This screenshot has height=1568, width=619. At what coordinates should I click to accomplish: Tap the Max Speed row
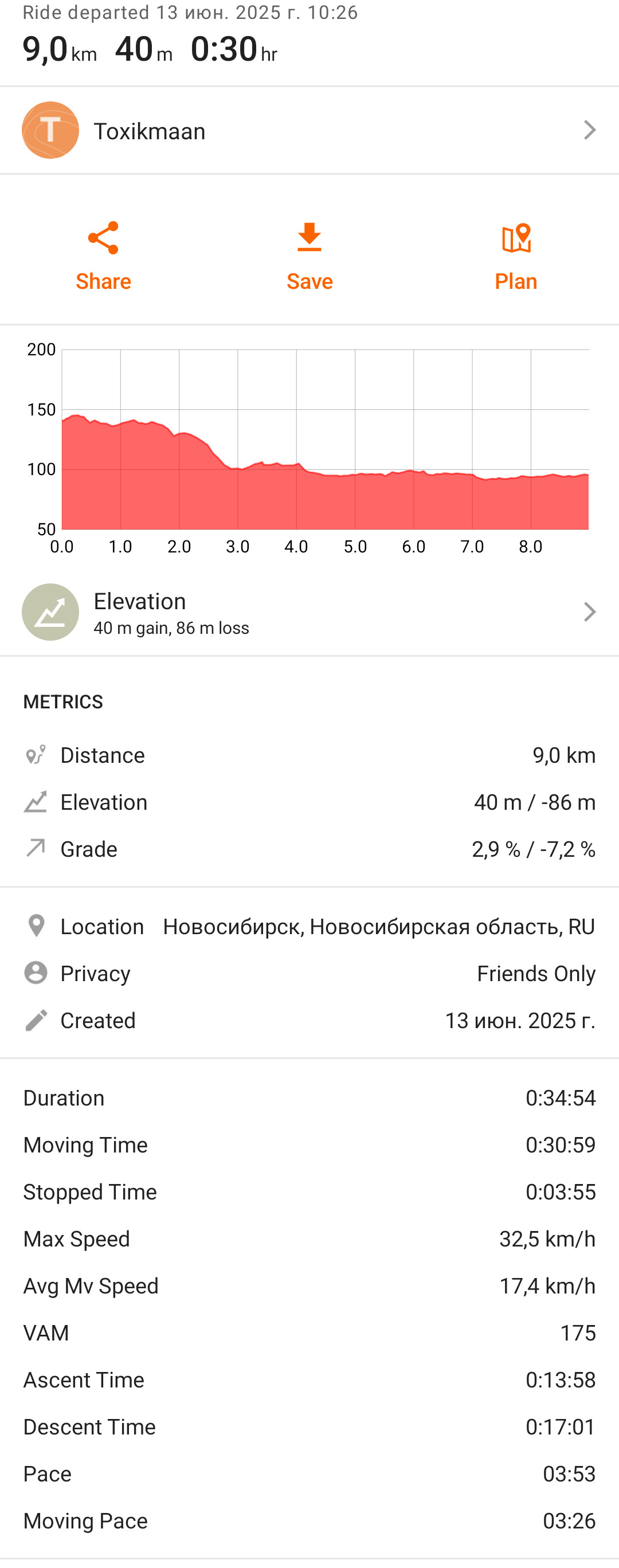coord(309,1238)
